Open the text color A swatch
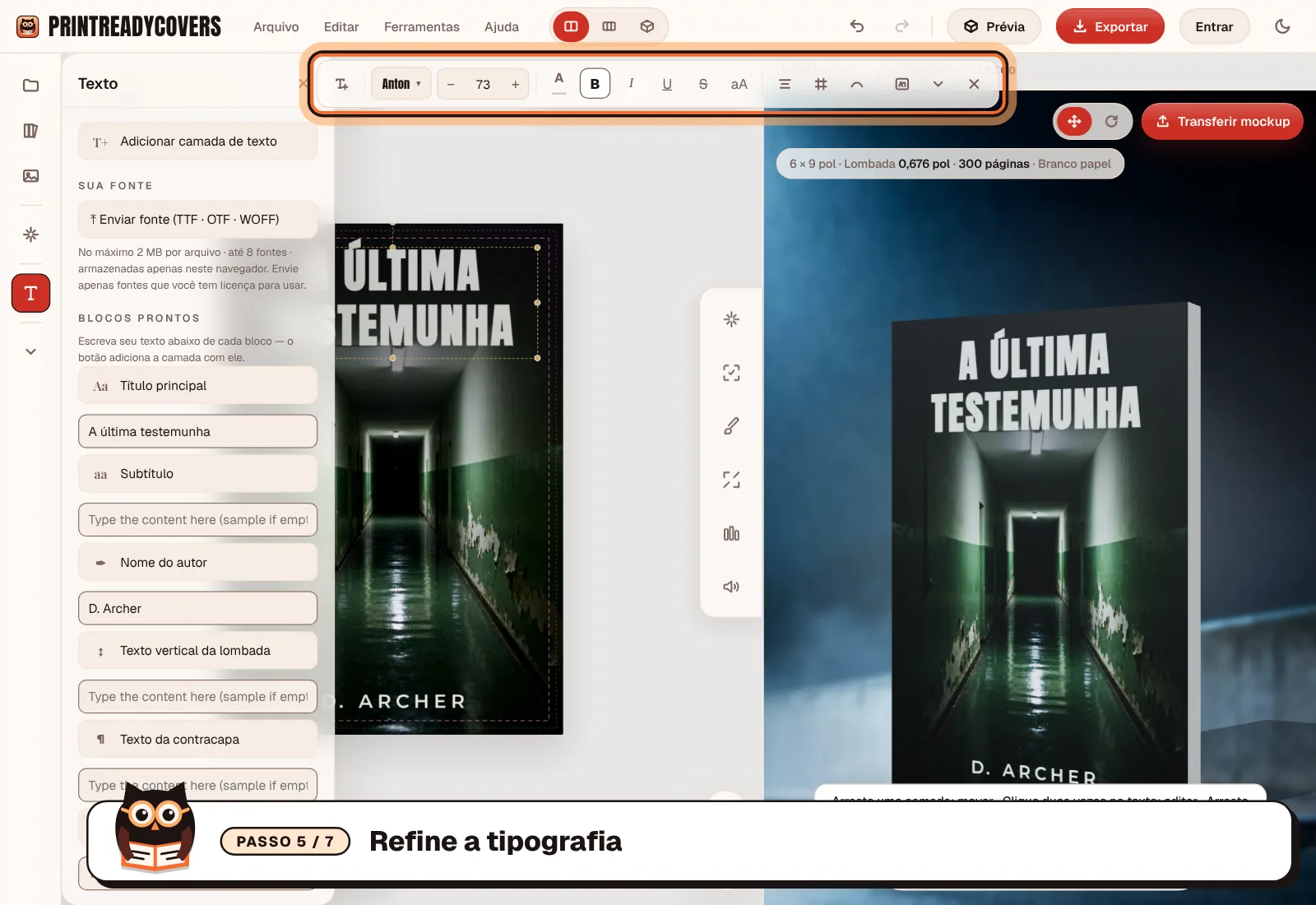The image size is (1316, 905). pos(559,83)
